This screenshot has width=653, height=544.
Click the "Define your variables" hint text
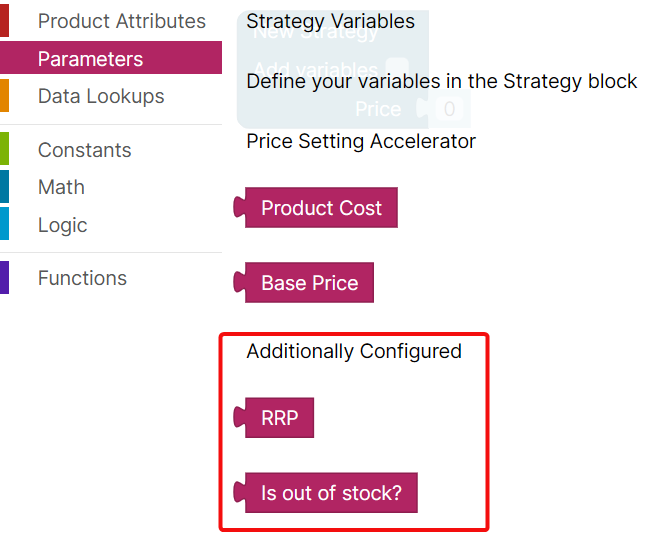point(441,81)
